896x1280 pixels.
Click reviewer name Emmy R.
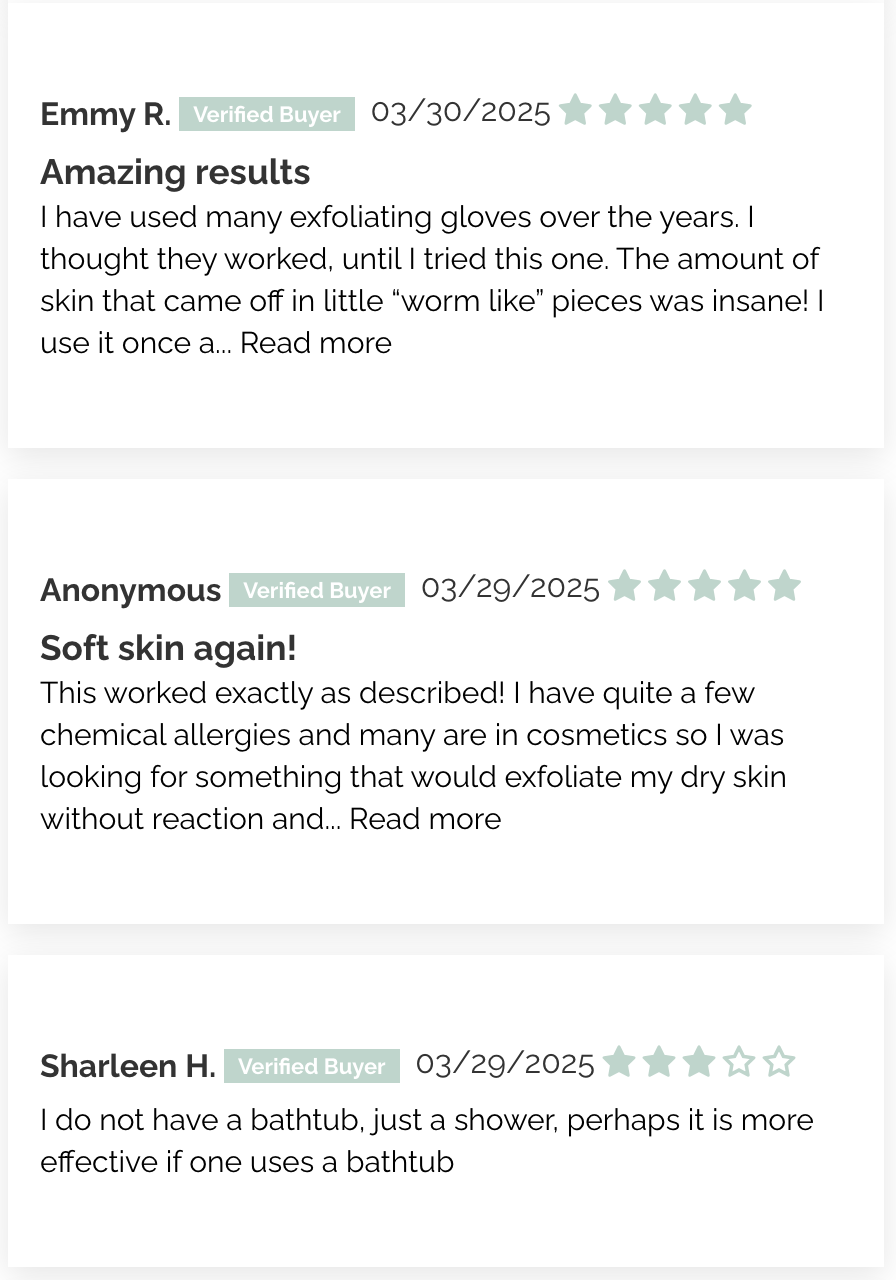[105, 114]
